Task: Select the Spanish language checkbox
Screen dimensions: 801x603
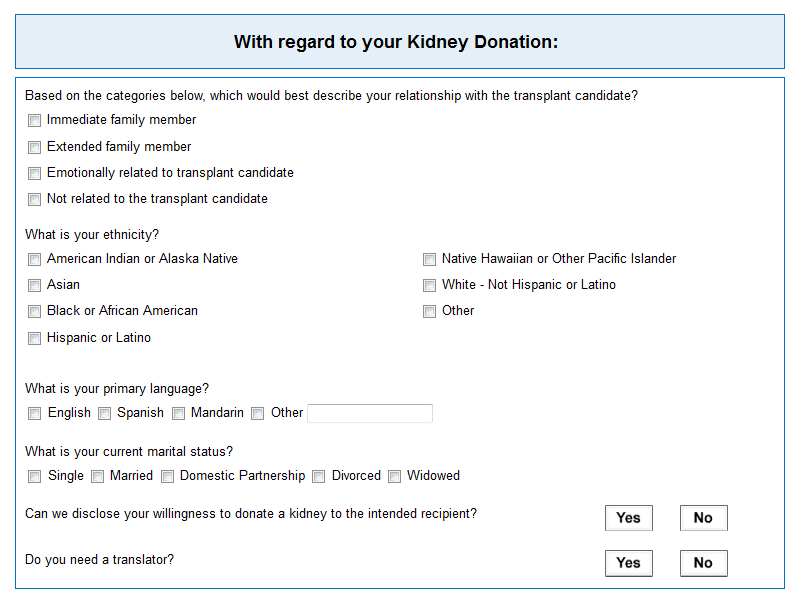Action: 104,413
